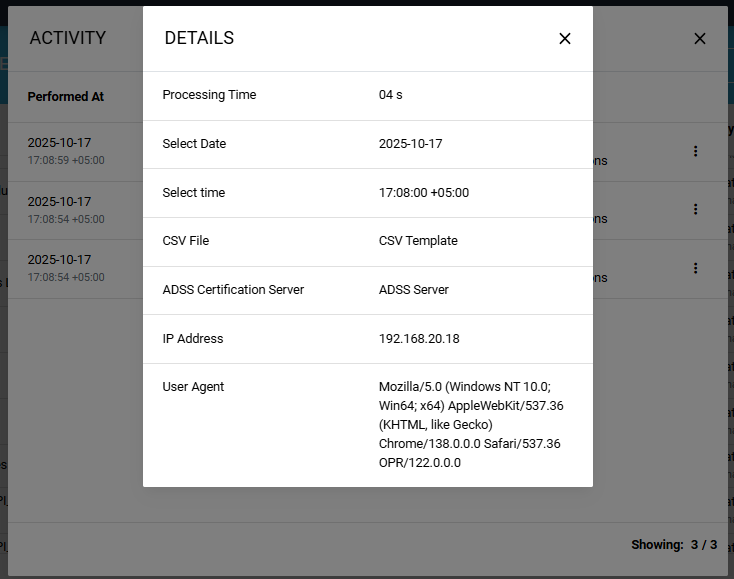Click the ACTIVITY panel heading

click(x=68, y=39)
